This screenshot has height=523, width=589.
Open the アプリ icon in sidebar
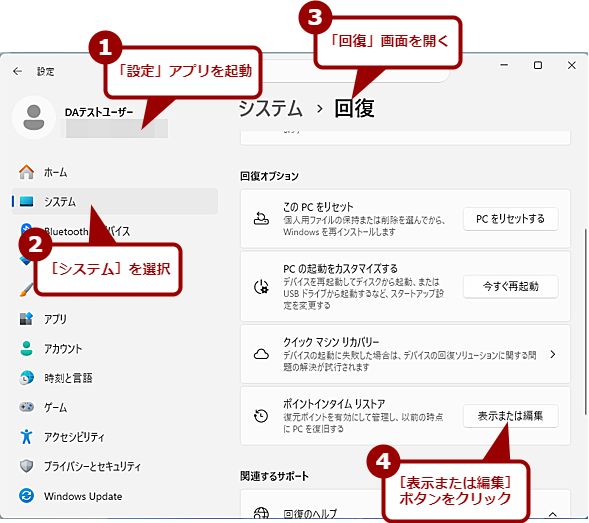click(26, 319)
